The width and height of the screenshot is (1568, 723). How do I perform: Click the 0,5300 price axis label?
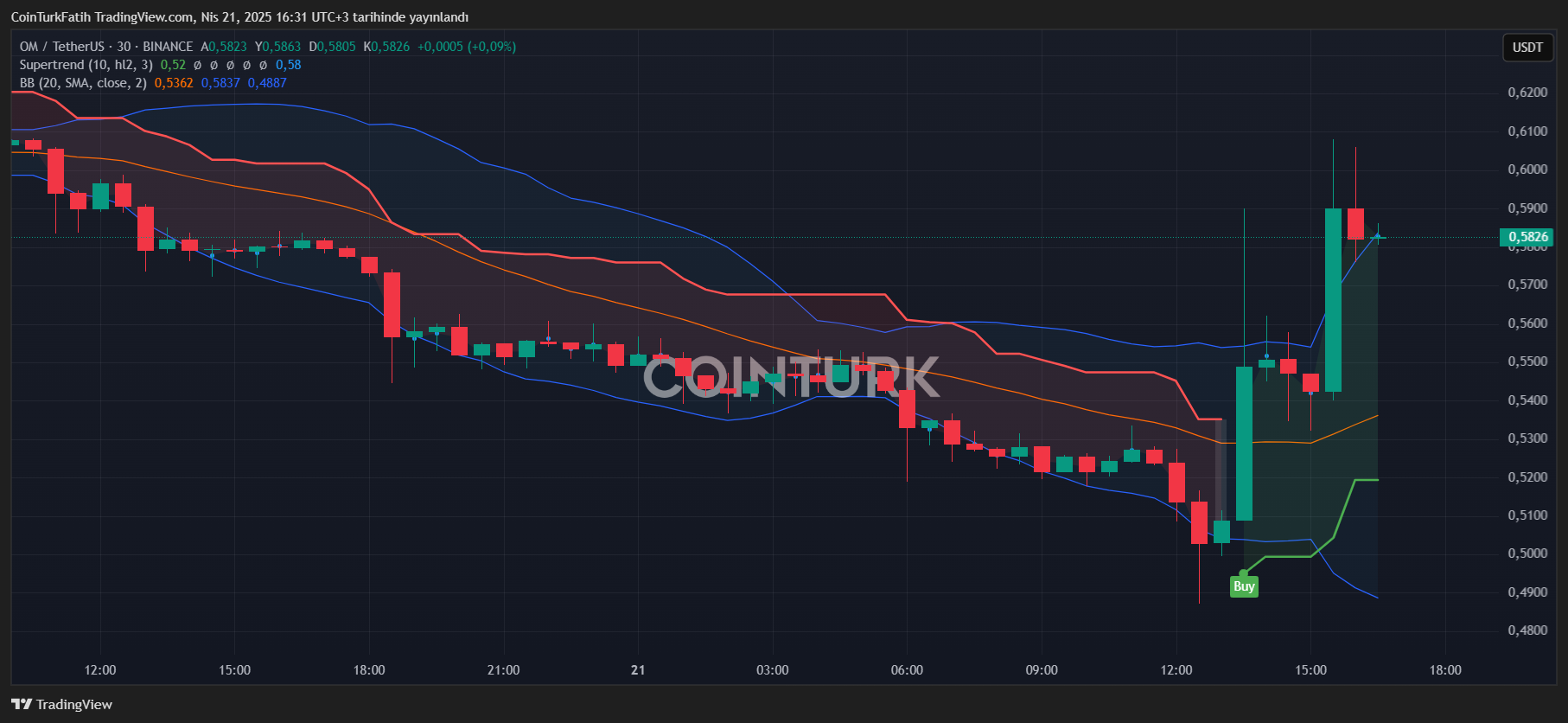1527,438
